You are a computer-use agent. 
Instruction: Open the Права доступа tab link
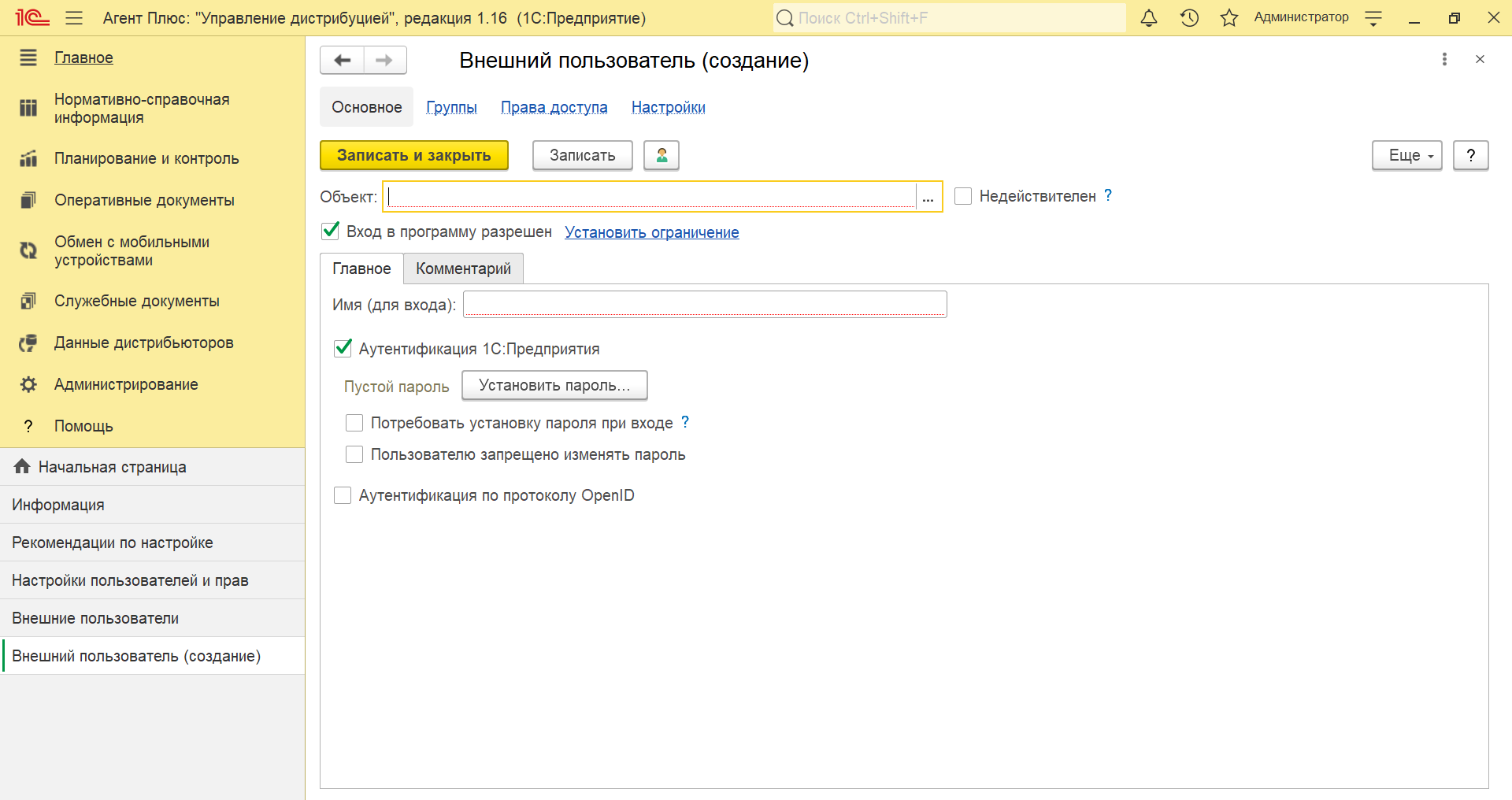554,107
